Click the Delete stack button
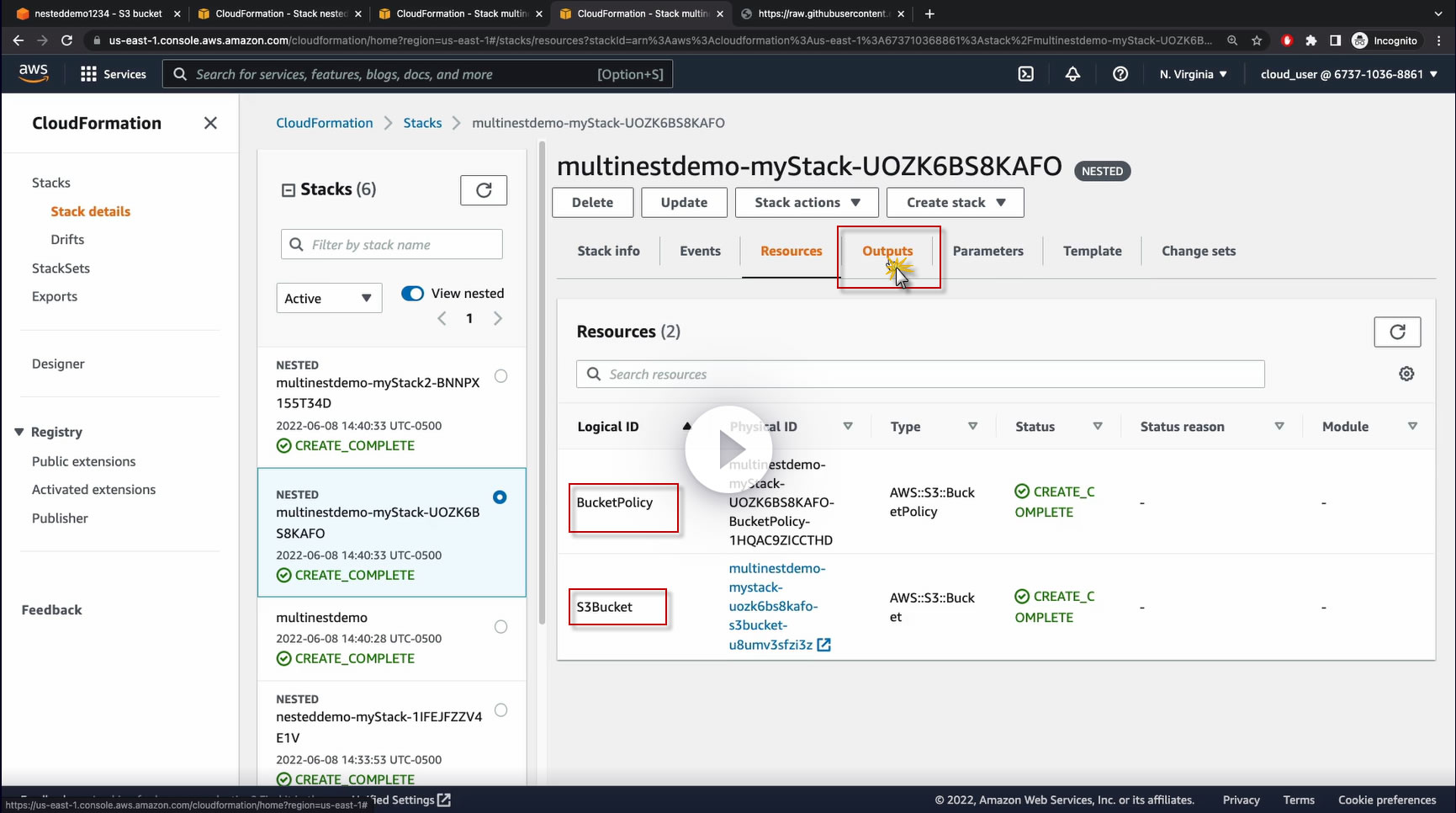Image resolution: width=1456 pixels, height=813 pixels. click(592, 203)
